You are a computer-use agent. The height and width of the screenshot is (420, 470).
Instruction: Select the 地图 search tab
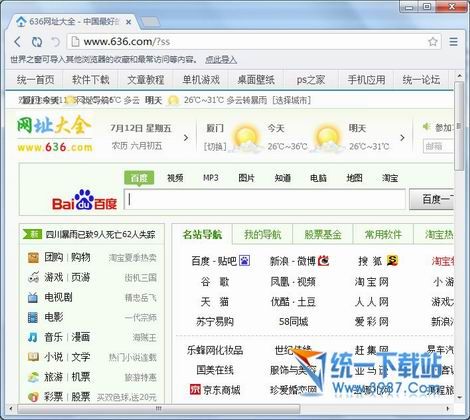tap(354, 178)
